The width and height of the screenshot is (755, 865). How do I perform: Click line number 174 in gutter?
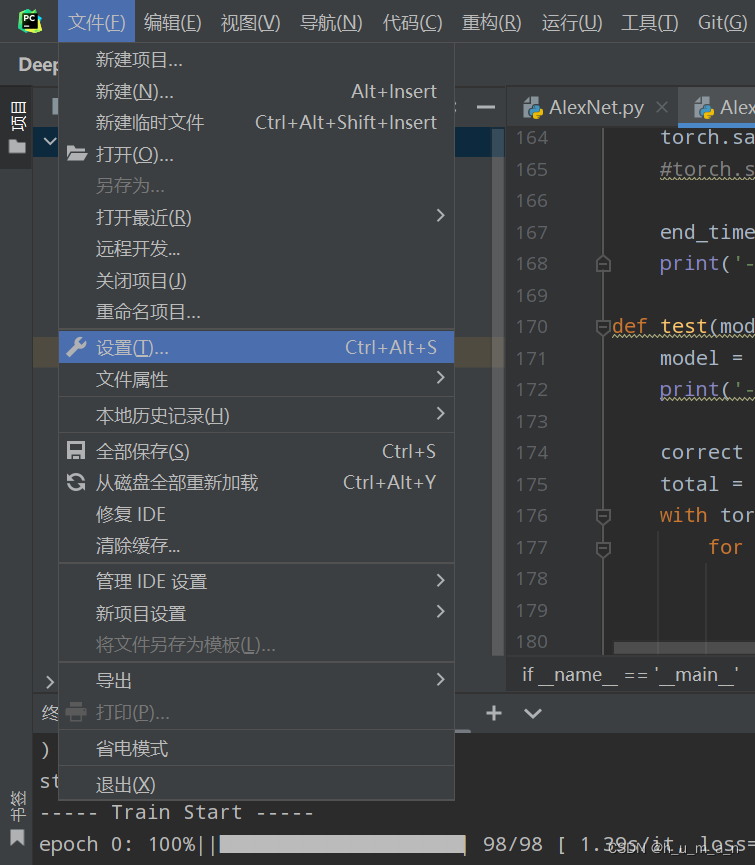pos(532,453)
